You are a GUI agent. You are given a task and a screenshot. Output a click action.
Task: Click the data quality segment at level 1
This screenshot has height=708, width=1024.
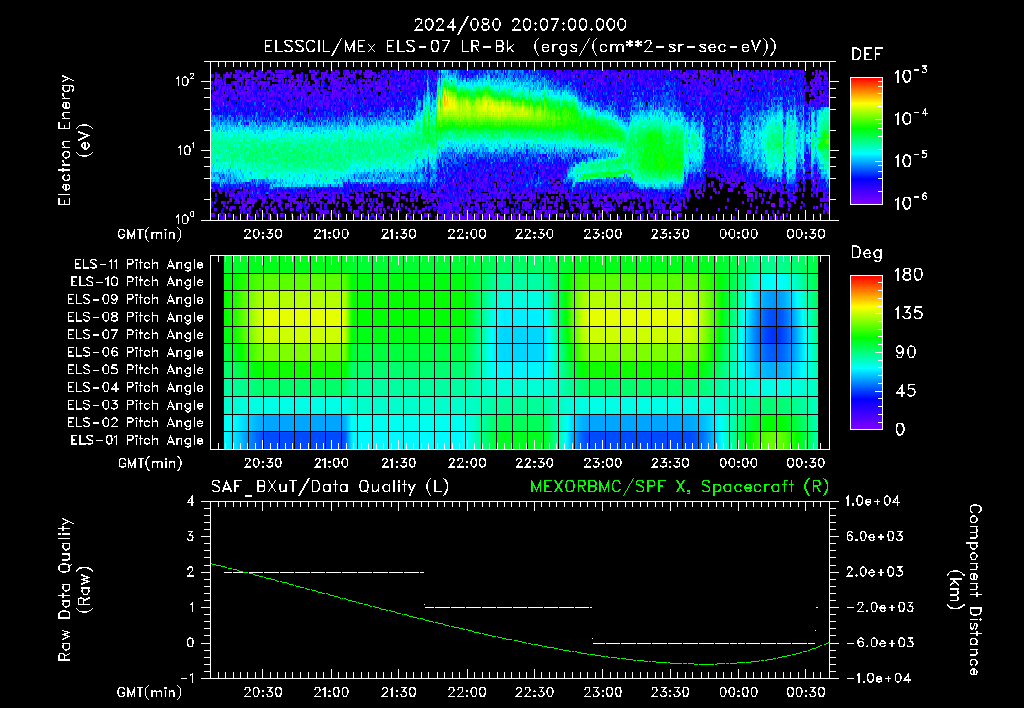pyautogui.click(x=508, y=607)
